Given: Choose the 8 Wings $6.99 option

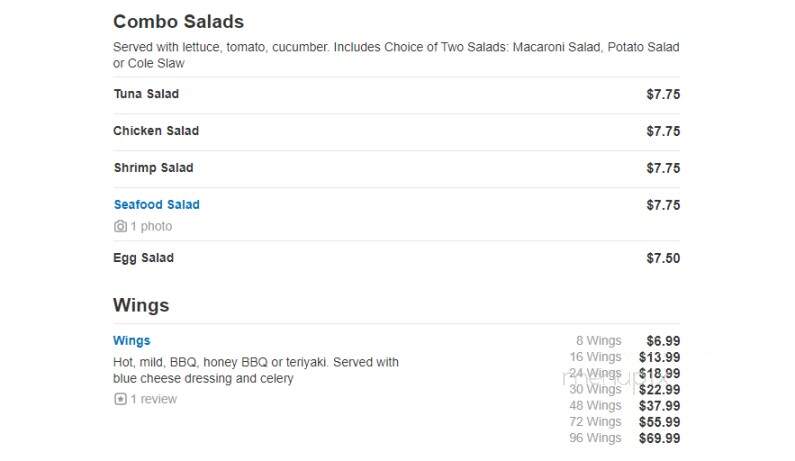Looking at the screenshot, I should click(628, 341).
